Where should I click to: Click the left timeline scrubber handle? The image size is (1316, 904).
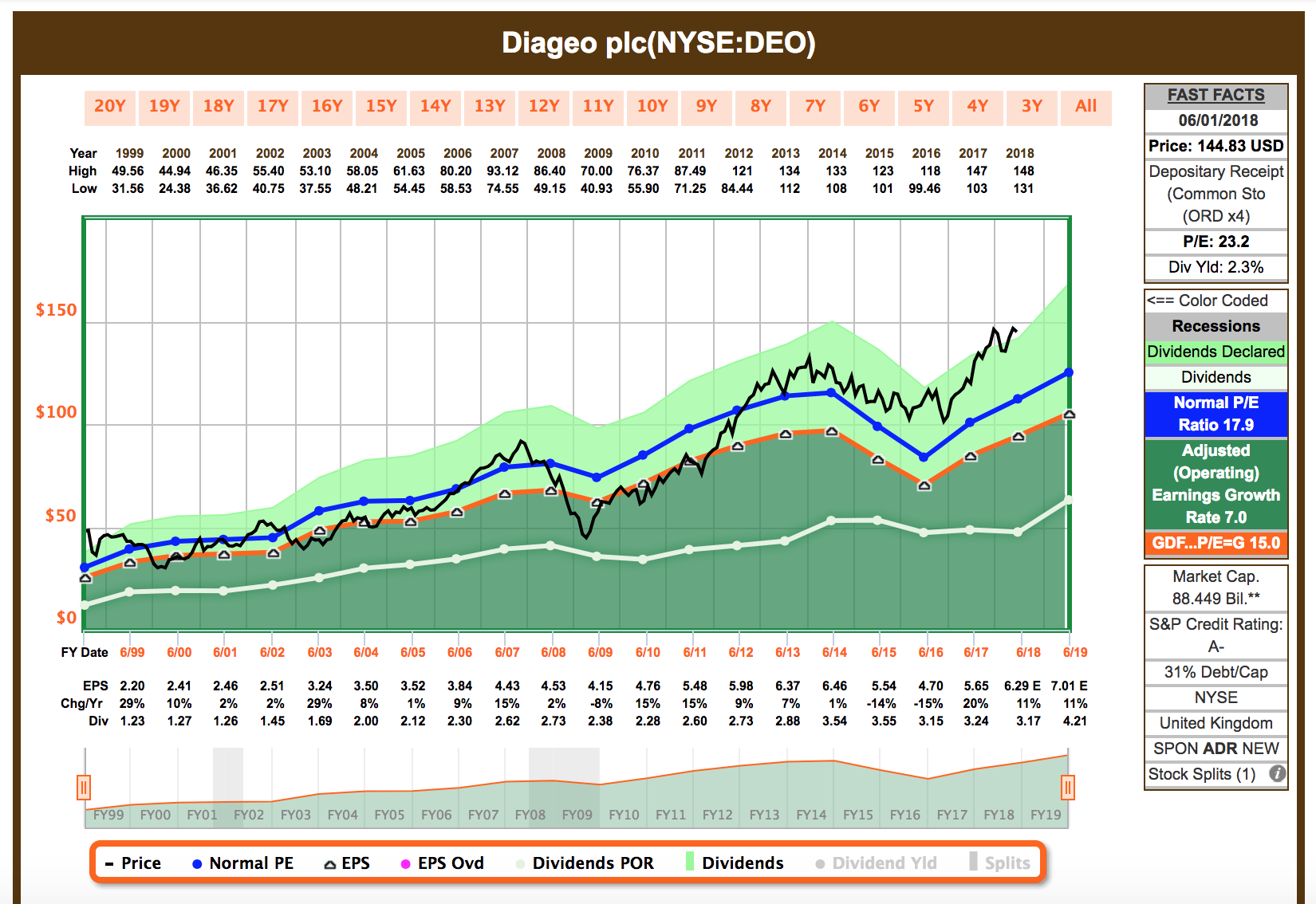point(85,788)
